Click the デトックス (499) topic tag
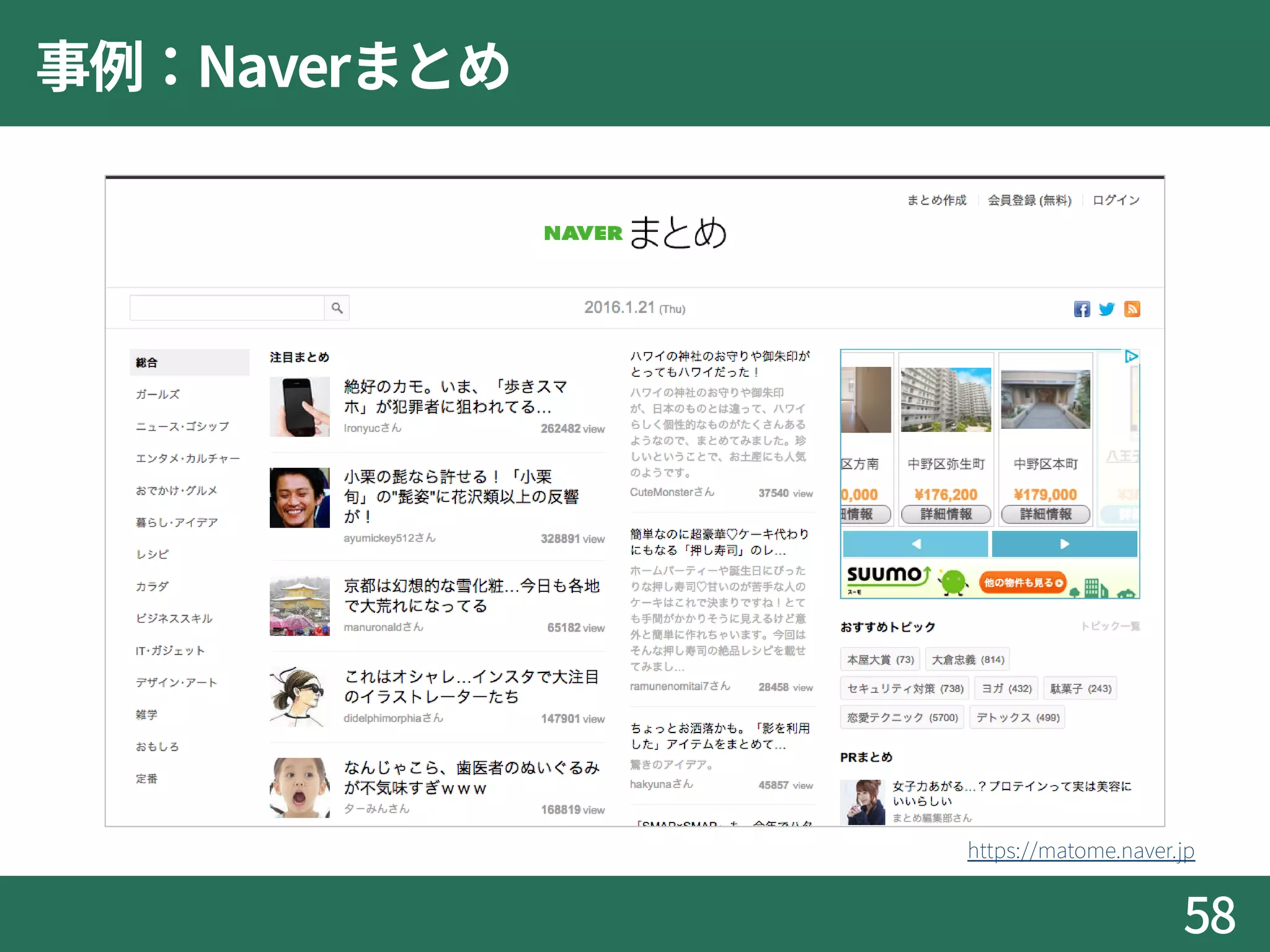Viewport: 1270px width, 952px height. (1018, 718)
